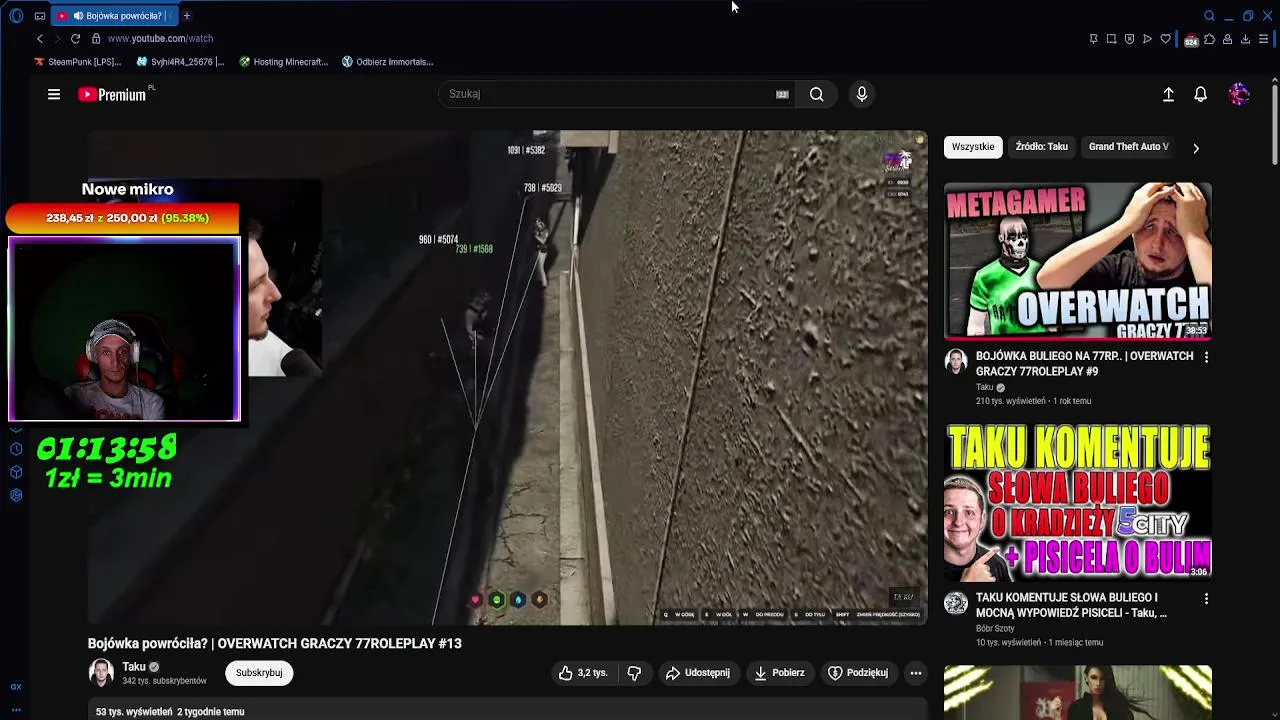The width and height of the screenshot is (1280, 720).
Task: Open the workspaces icon beside the tab
Action: (40, 16)
